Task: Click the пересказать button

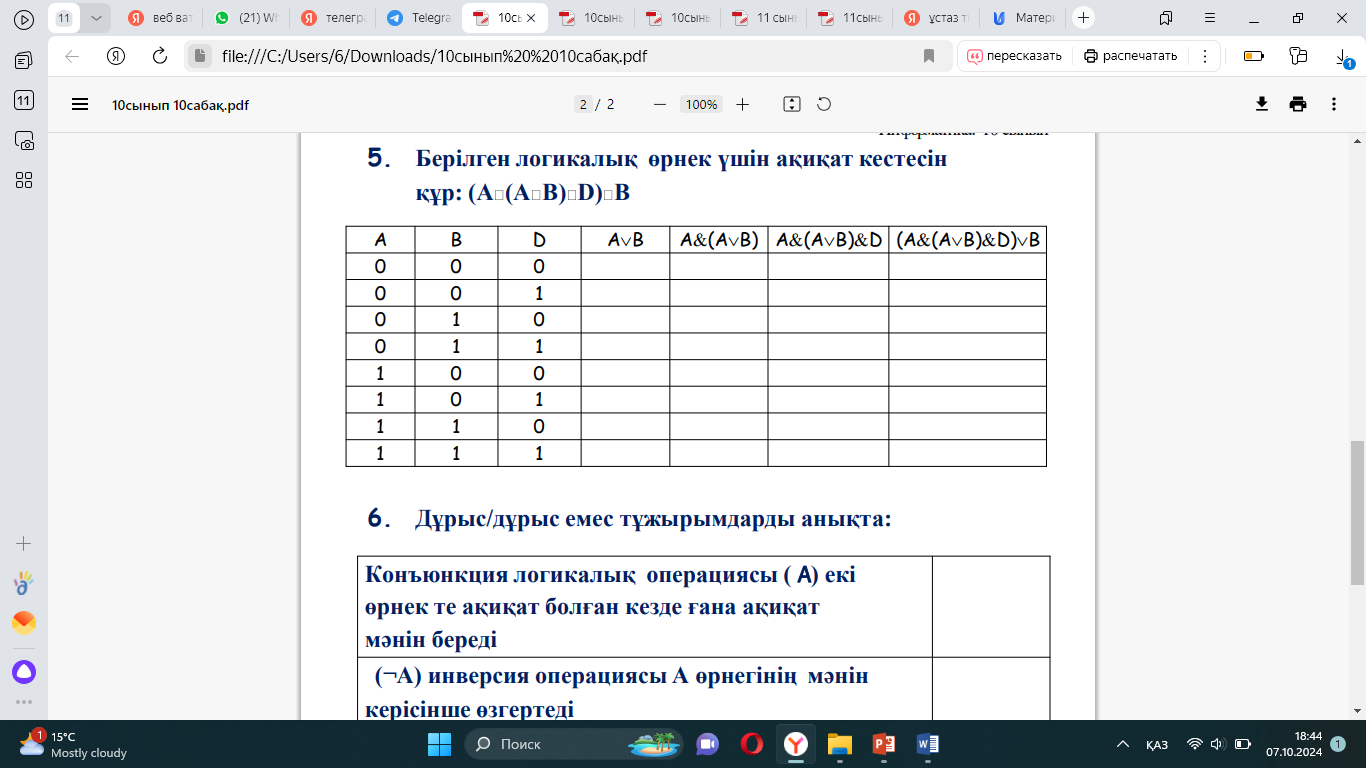Action: 1015,56
